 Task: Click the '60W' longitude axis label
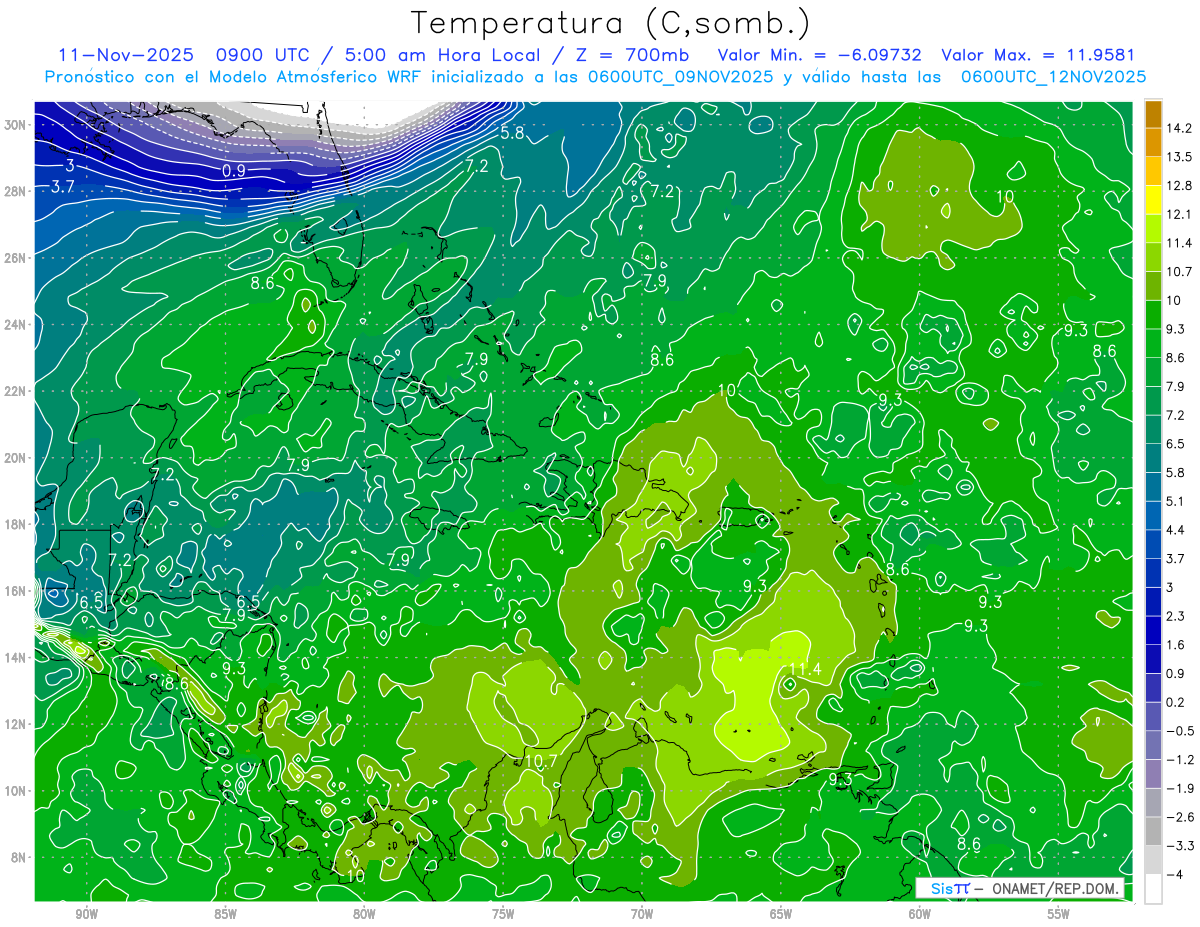click(x=919, y=914)
